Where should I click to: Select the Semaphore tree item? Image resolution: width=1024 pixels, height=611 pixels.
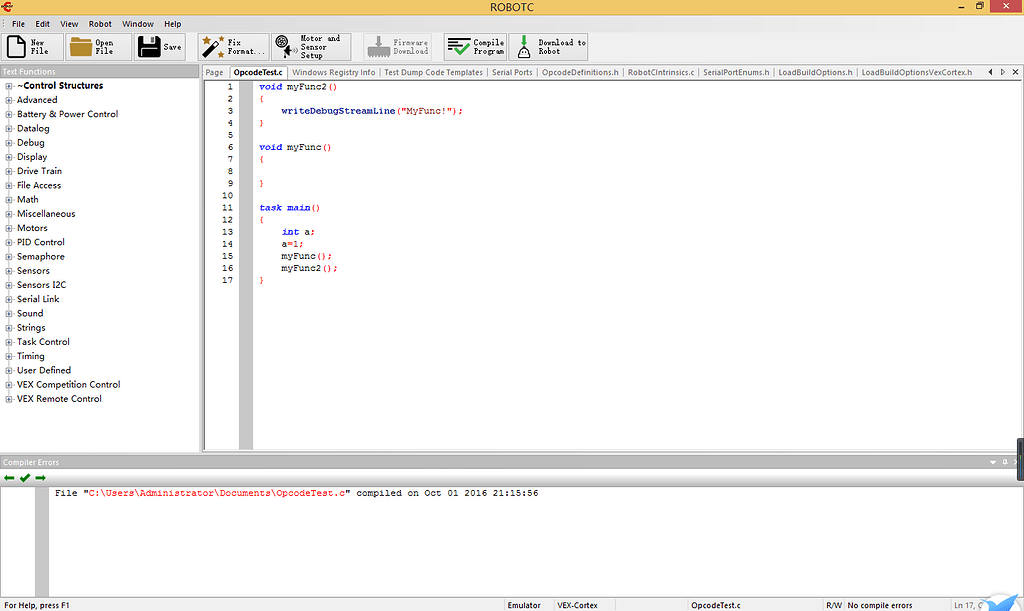pos(40,257)
